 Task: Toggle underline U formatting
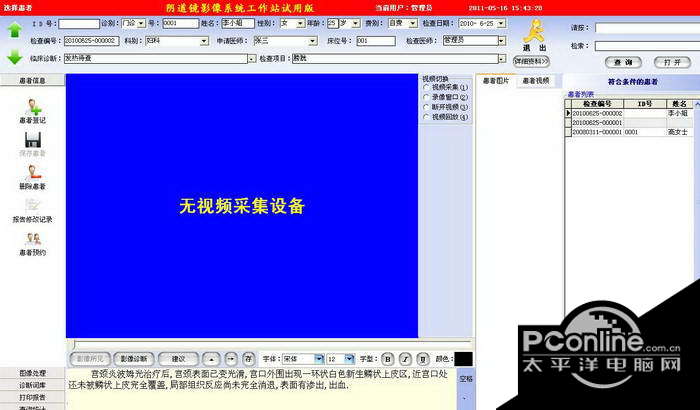[x=423, y=359]
